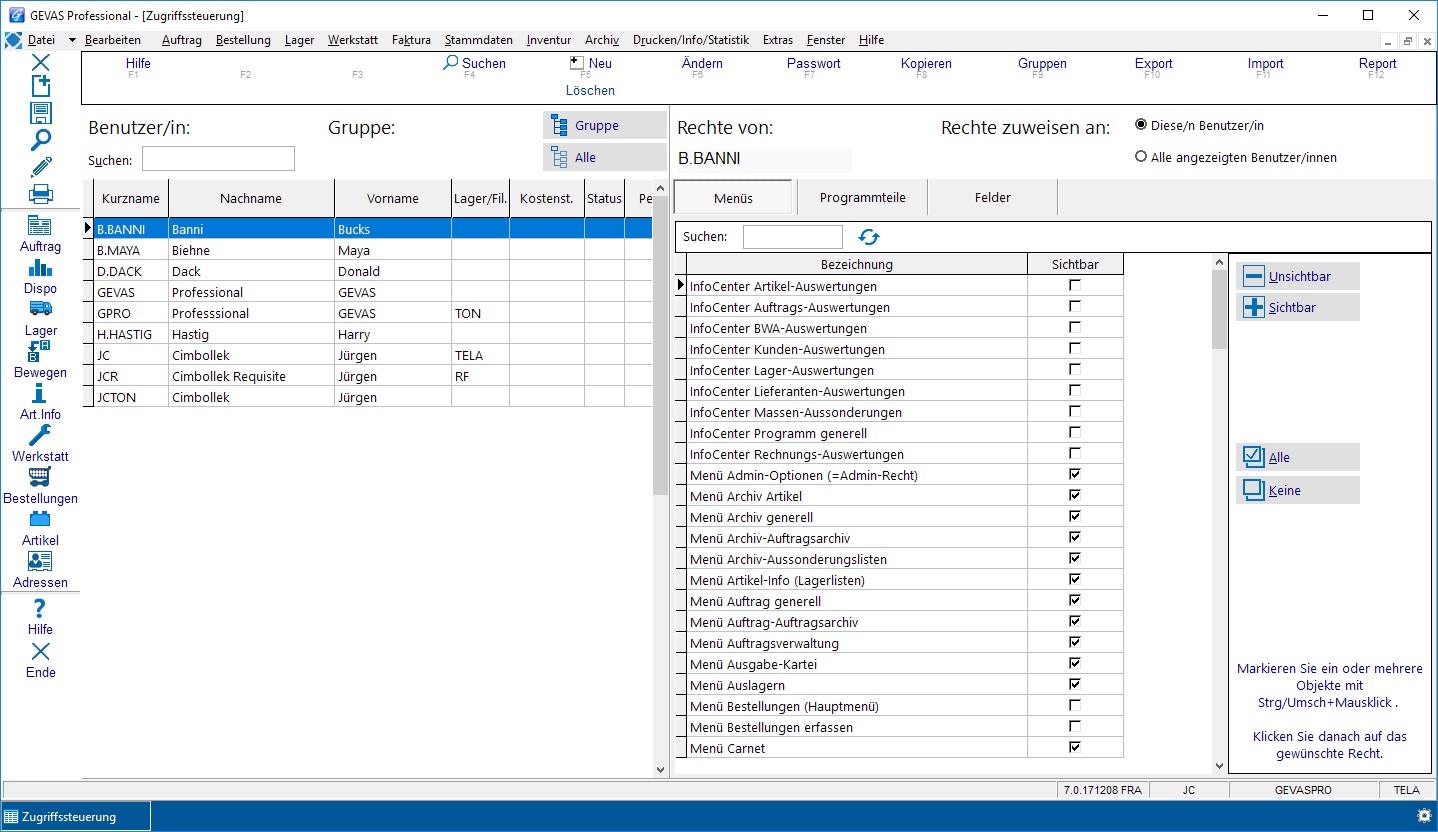Click the Keine button
1438x832 pixels.
(x=1298, y=490)
